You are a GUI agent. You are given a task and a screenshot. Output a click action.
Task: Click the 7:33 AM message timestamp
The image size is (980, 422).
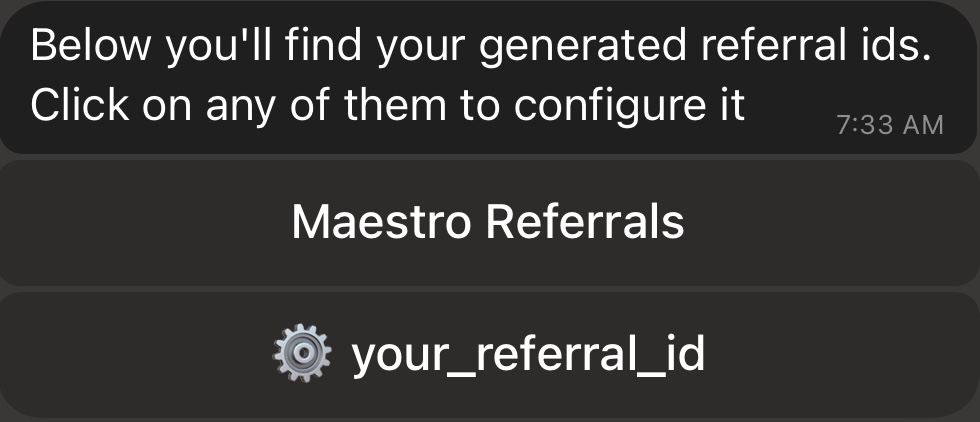click(888, 125)
